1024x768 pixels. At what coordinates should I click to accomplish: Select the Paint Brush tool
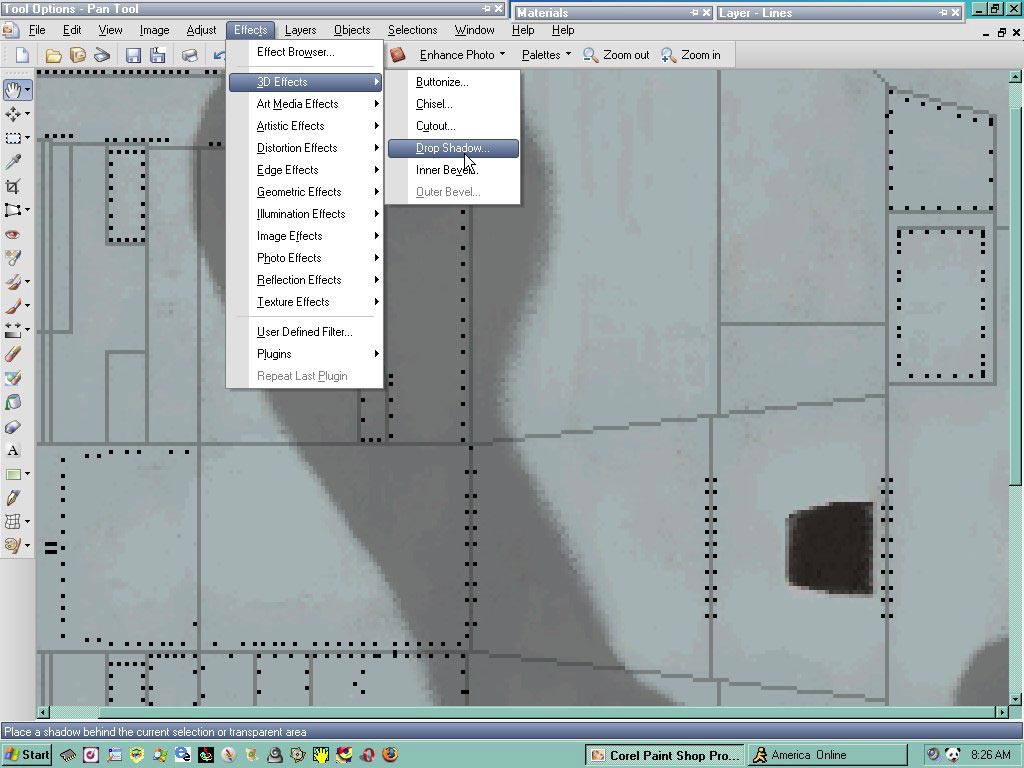12,306
